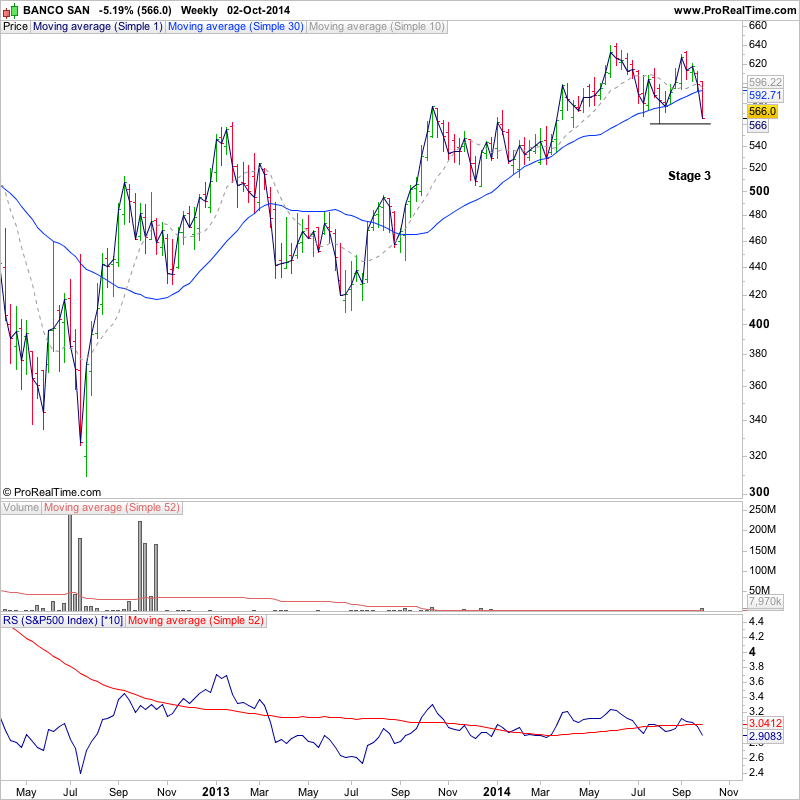Click the -5.19% (566.0) change text
The image size is (800, 800).
point(135,10)
